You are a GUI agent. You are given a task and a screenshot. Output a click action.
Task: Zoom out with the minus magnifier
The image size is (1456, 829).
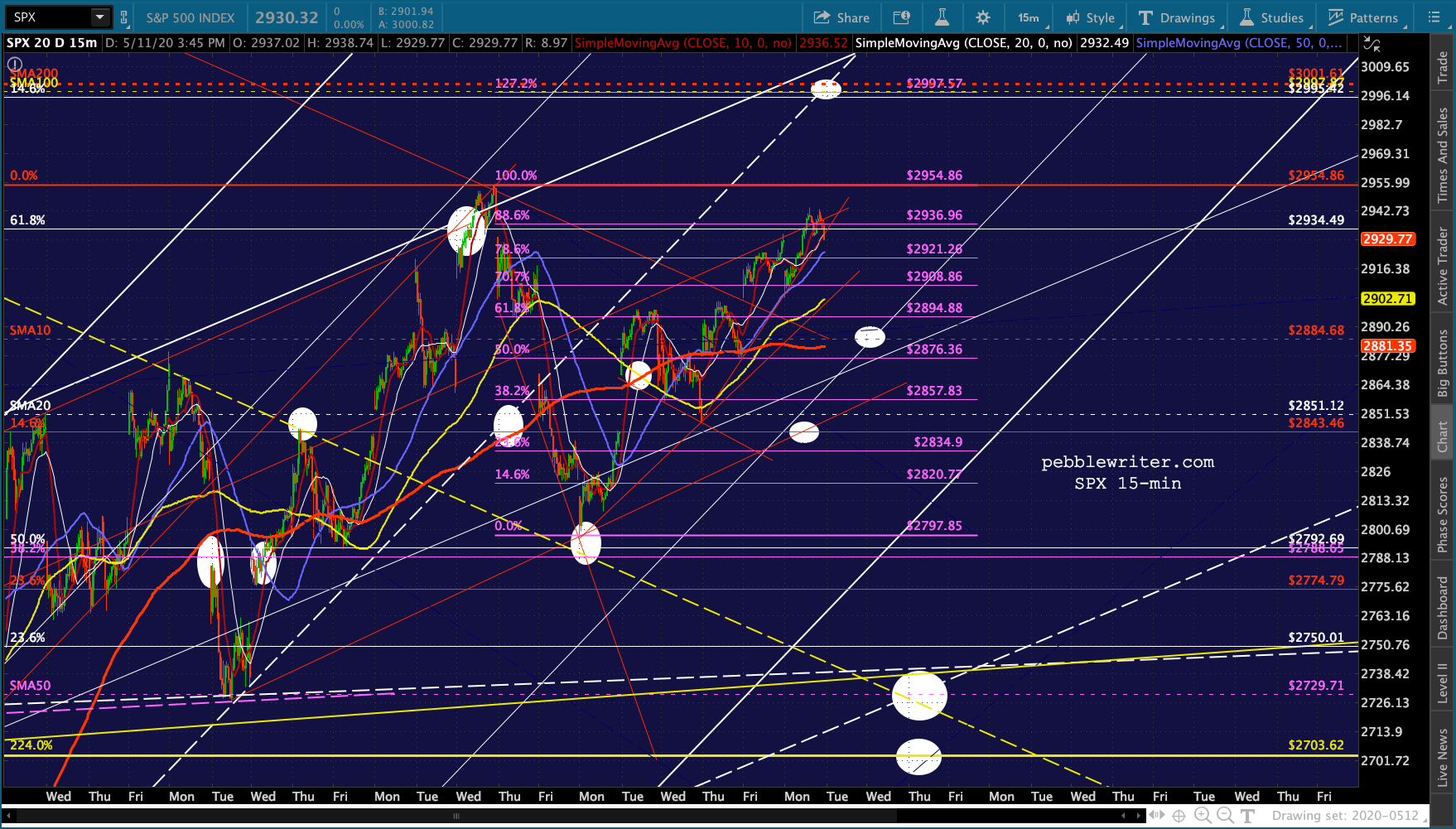[1224, 816]
